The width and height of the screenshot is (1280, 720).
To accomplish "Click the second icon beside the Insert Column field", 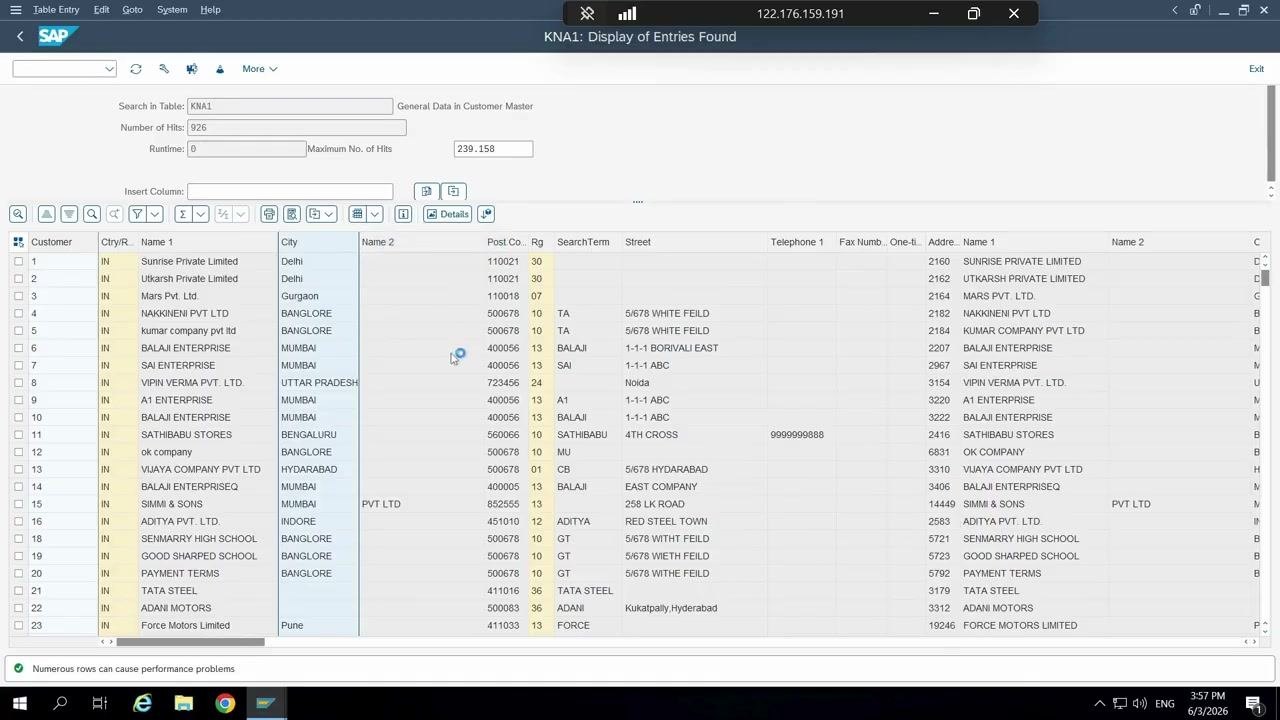I will [453, 191].
